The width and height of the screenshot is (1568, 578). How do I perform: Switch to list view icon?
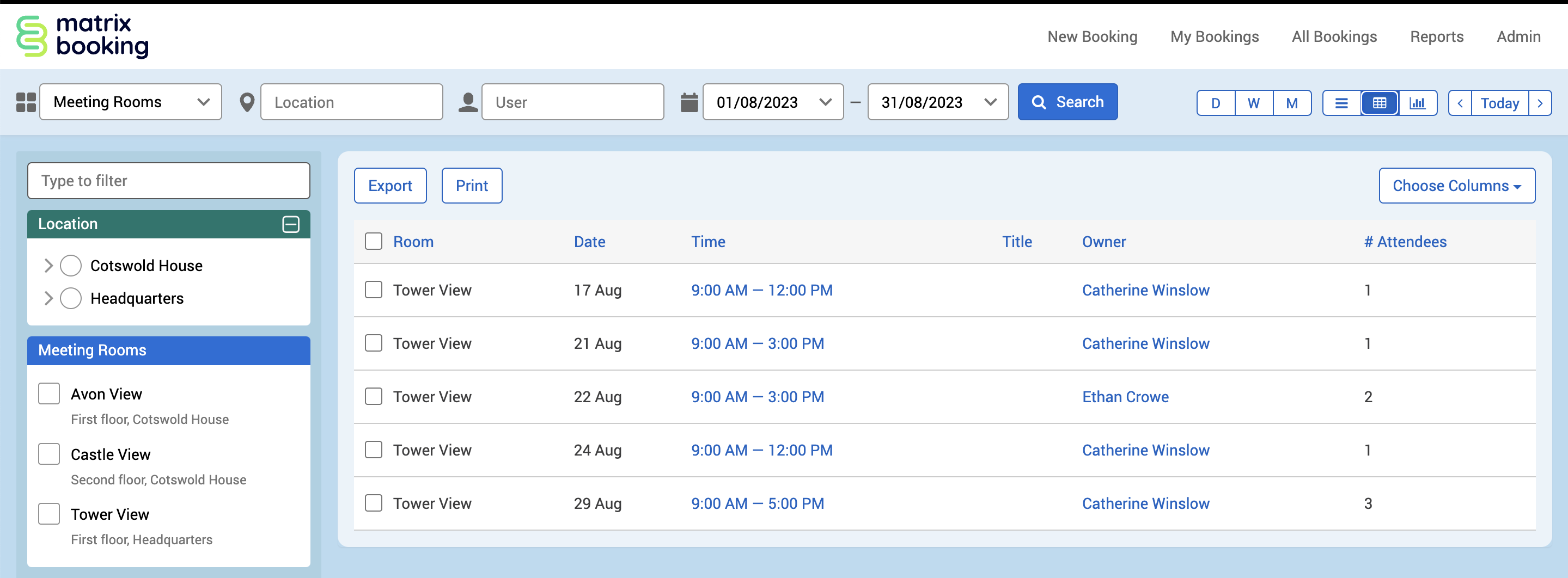(1341, 103)
